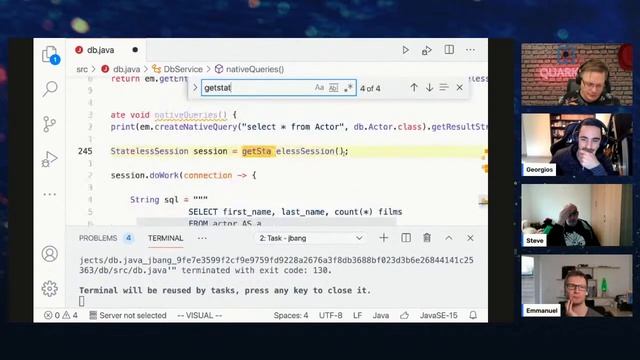Click line 245 in the gutter
This screenshot has height=360, width=640.
point(85,151)
